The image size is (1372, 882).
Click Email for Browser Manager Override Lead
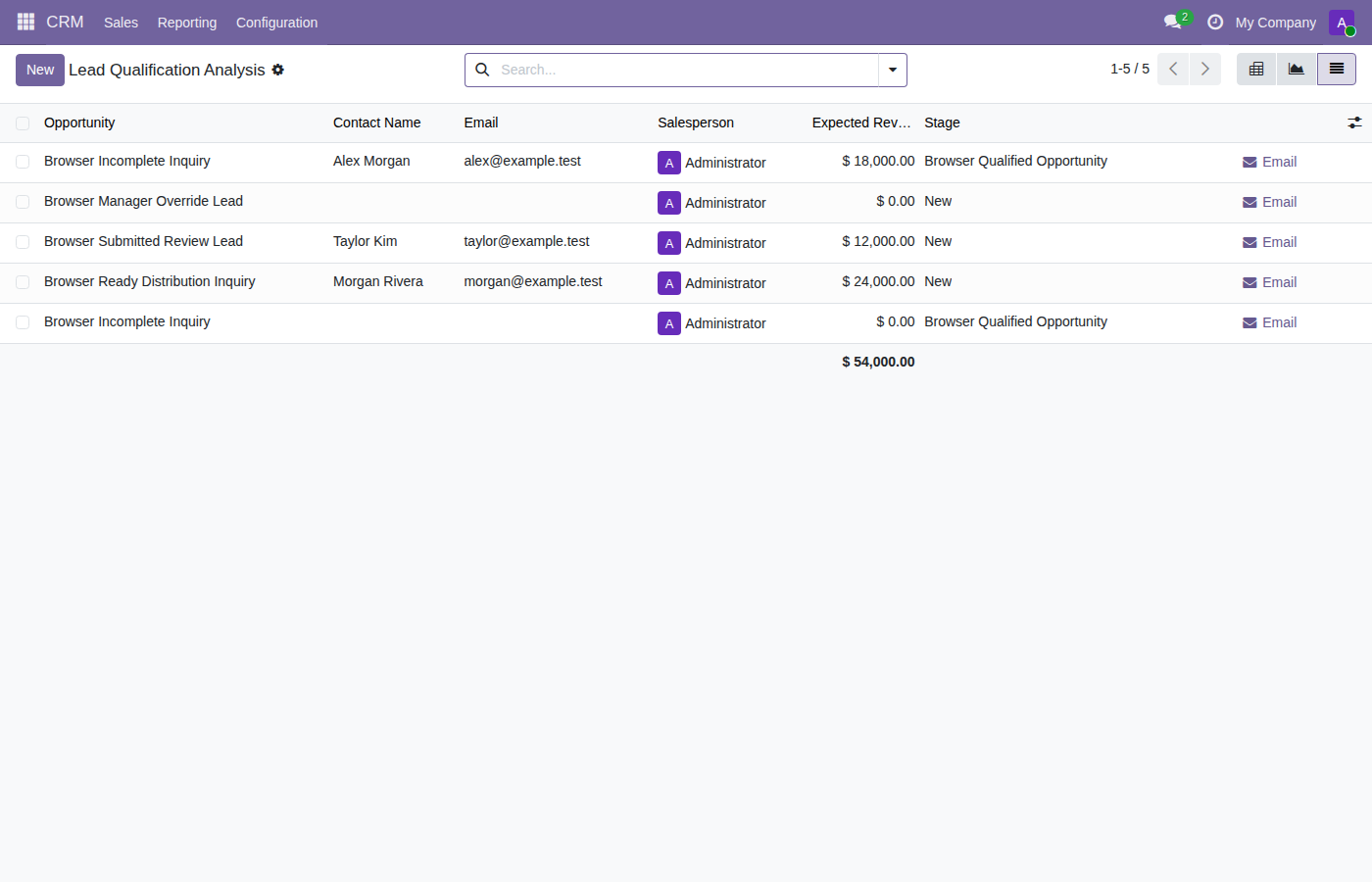tap(1269, 202)
